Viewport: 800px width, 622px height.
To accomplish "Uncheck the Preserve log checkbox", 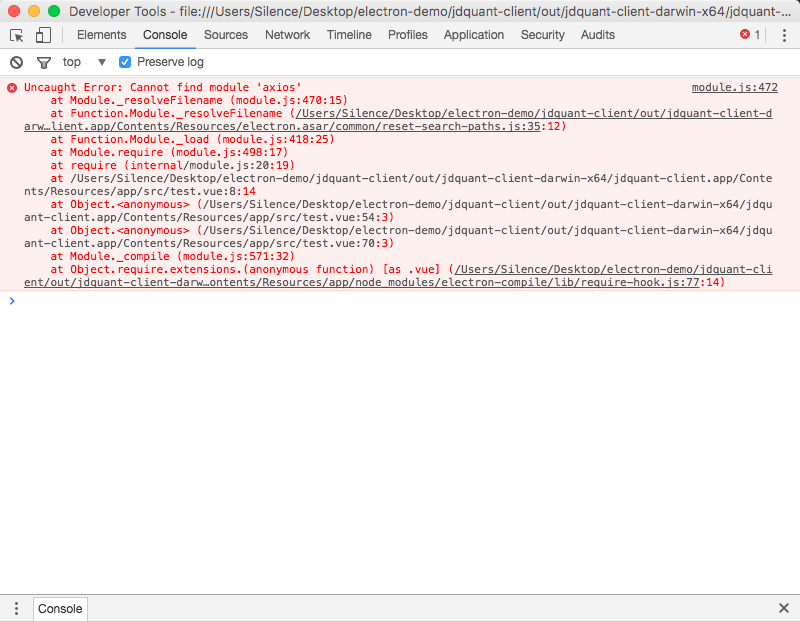I will coord(124,62).
